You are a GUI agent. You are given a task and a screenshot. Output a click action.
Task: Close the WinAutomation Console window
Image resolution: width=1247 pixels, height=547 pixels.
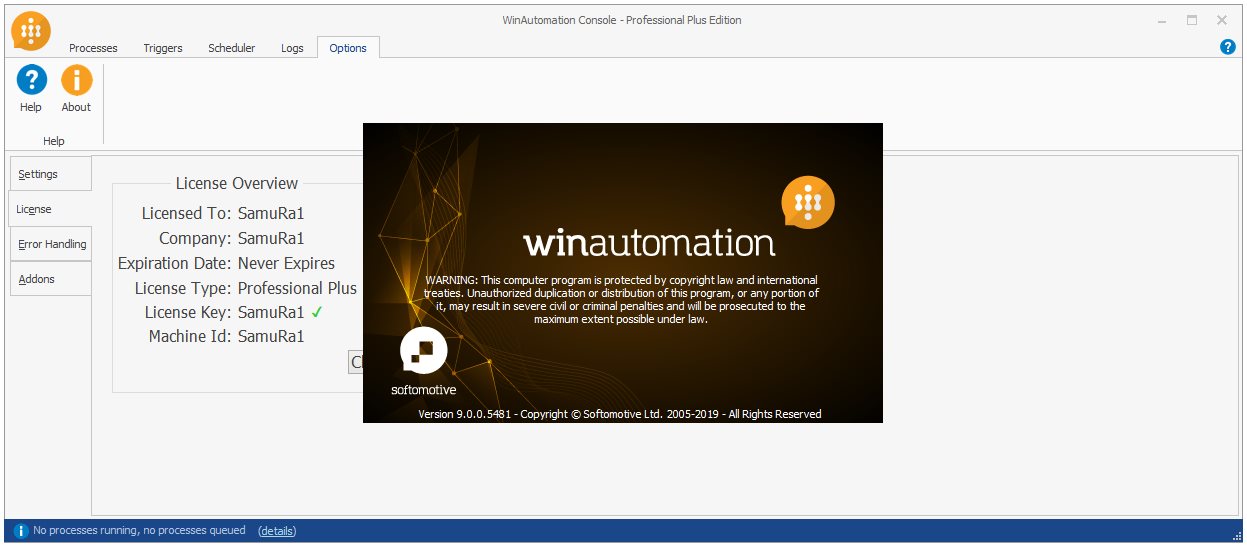point(1222,20)
